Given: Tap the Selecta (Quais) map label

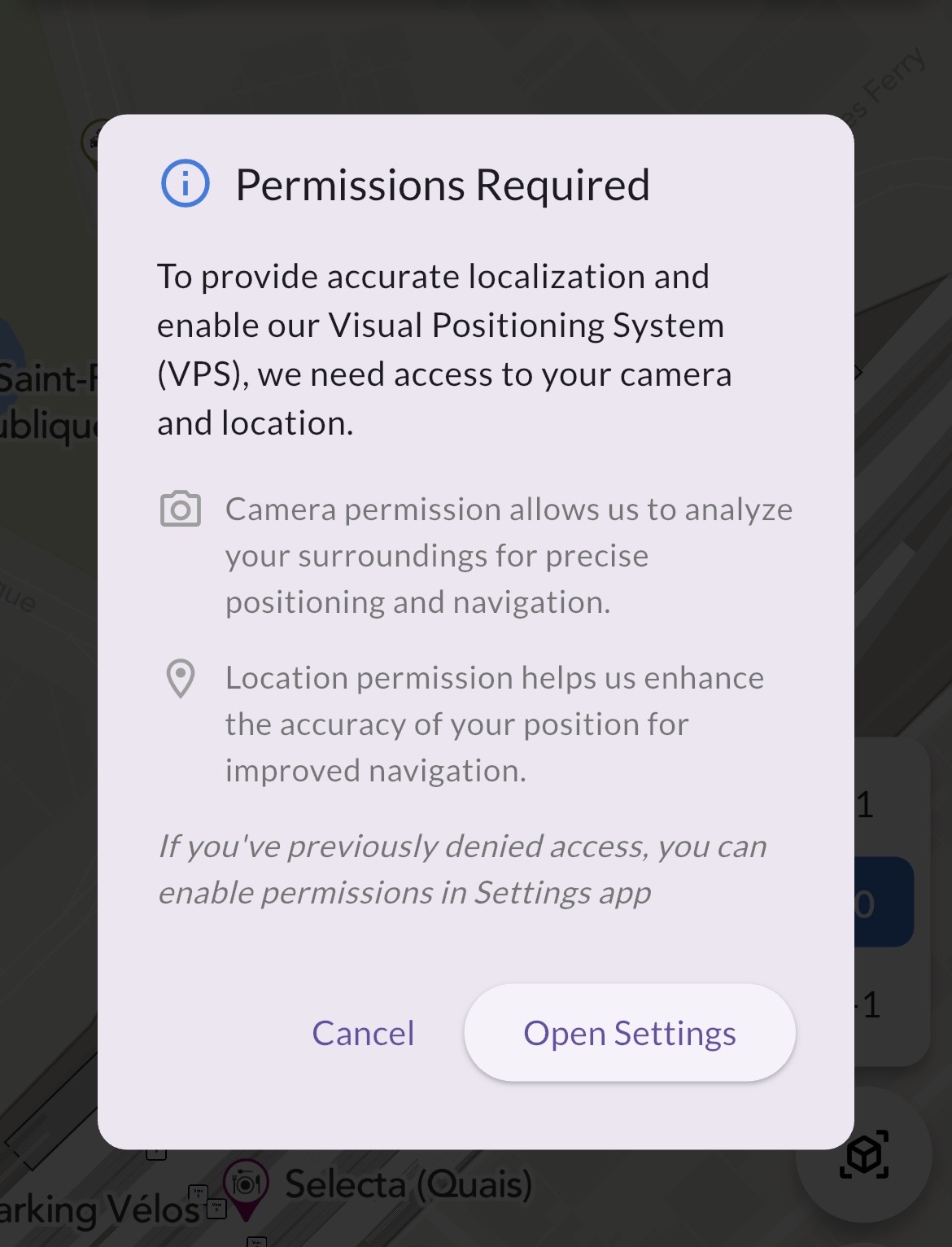Looking at the screenshot, I should (x=408, y=1185).
